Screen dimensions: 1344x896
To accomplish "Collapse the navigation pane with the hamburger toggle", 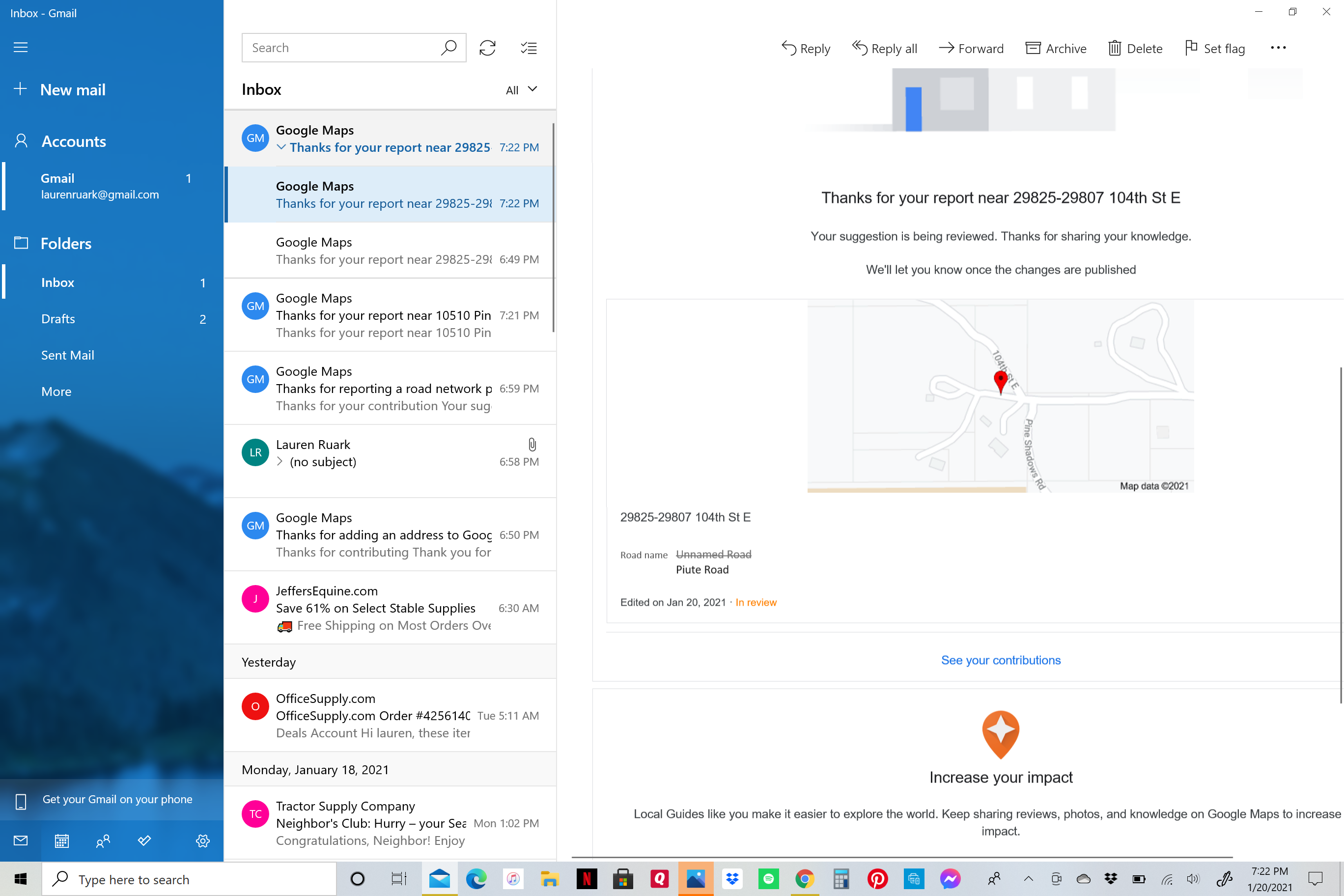I will 21,48.
